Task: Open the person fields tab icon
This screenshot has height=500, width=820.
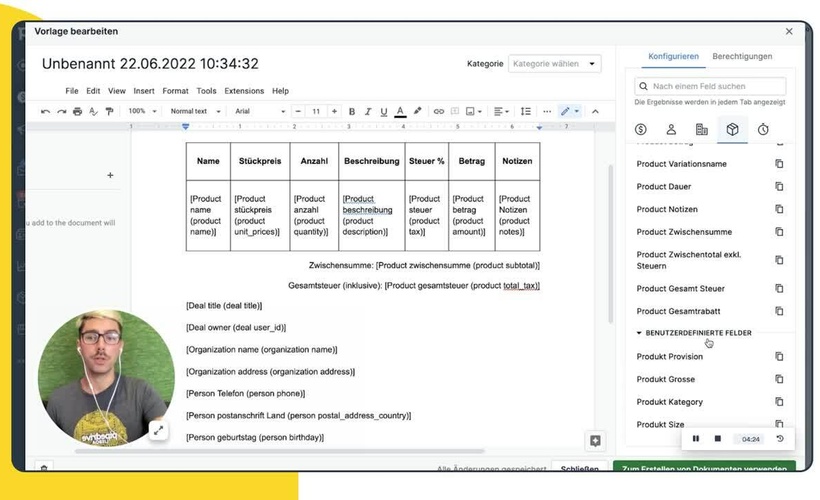Action: 671,129
